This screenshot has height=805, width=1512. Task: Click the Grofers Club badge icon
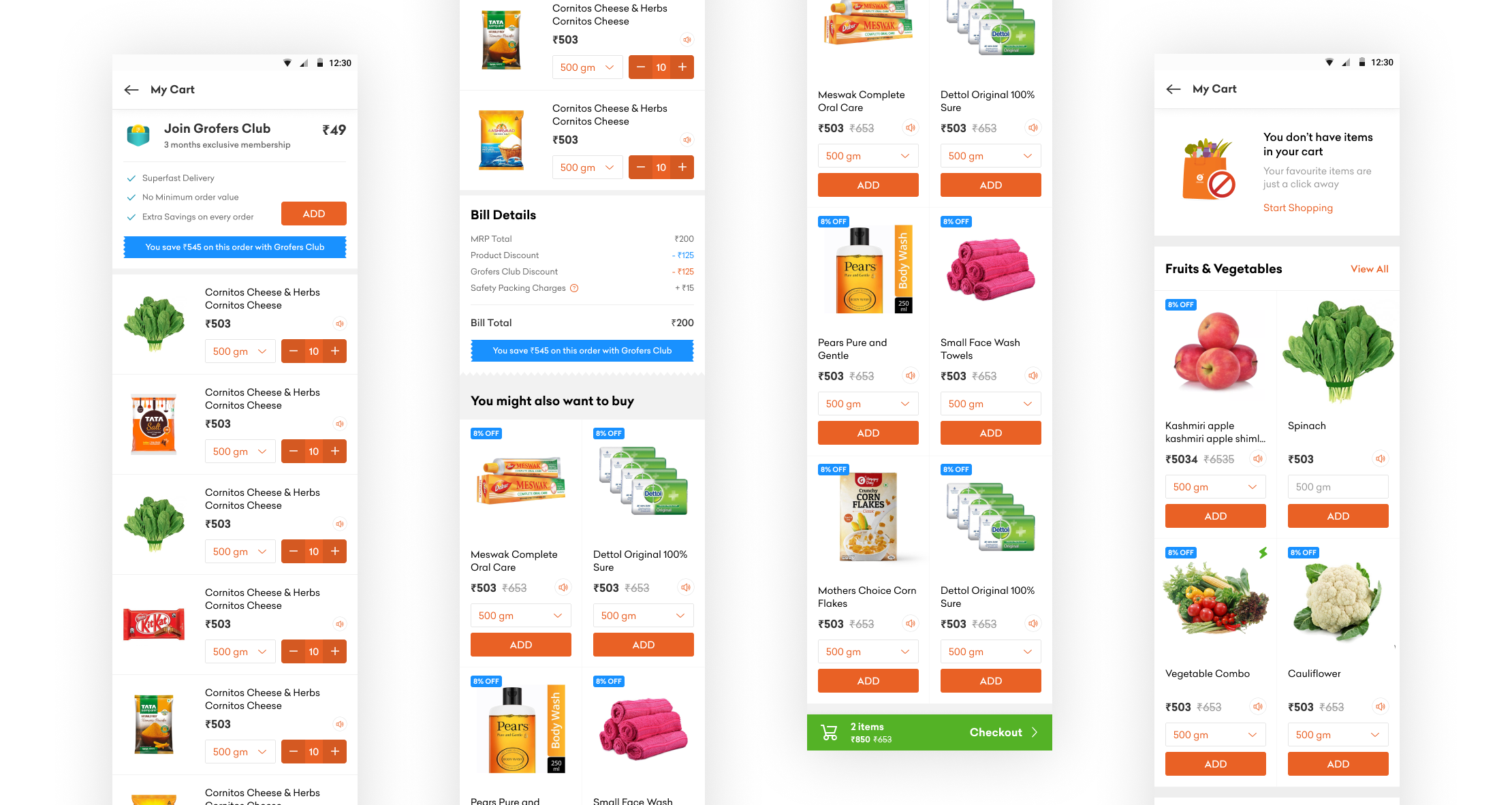coord(138,135)
